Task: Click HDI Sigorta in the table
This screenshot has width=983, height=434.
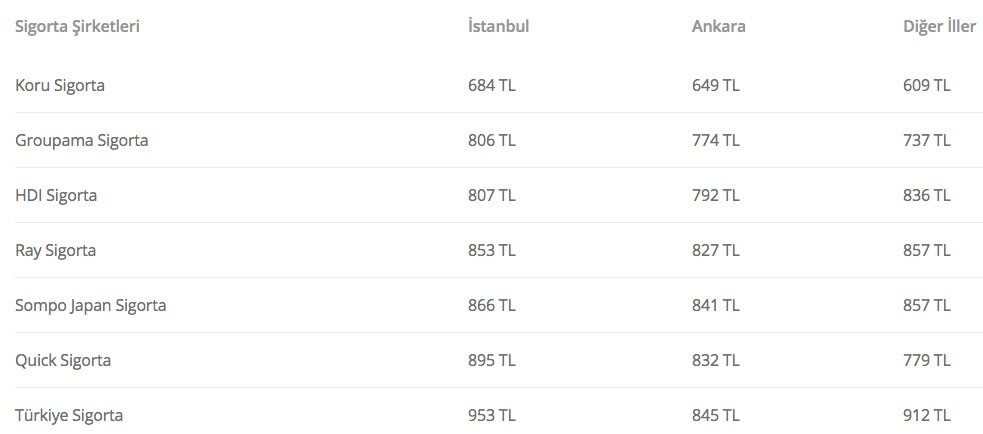Action: click(x=56, y=195)
